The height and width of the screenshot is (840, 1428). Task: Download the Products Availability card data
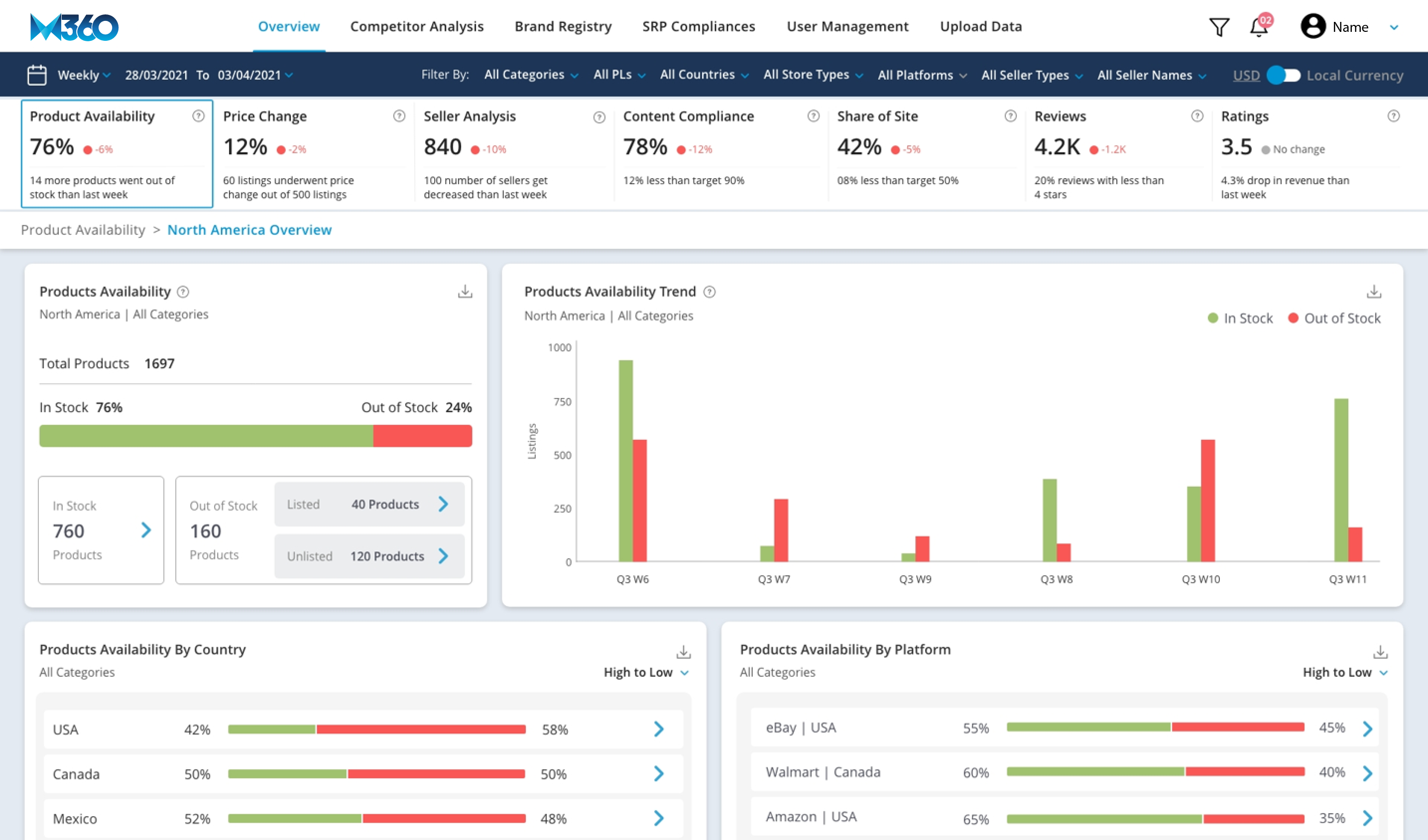[x=465, y=292]
